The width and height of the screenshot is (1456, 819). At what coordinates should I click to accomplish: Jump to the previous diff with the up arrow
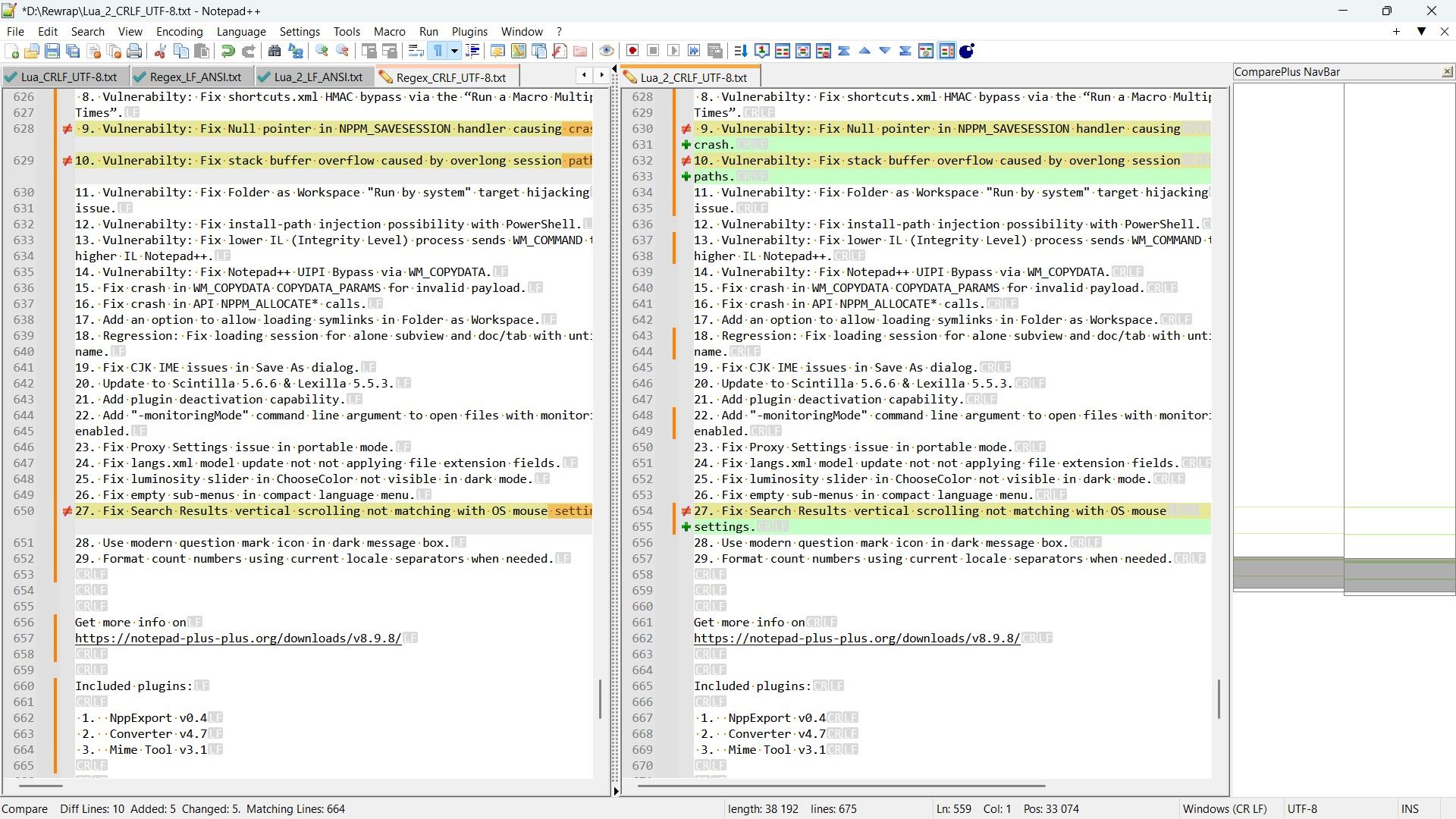[864, 51]
